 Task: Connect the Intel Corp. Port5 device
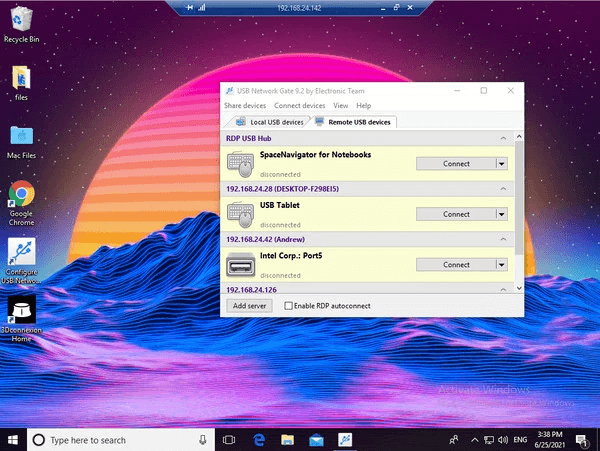455,265
